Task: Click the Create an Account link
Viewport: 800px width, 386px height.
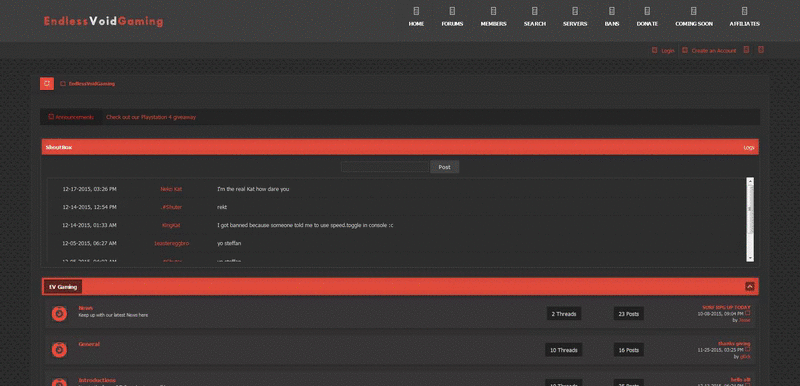Action: [x=714, y=50]
